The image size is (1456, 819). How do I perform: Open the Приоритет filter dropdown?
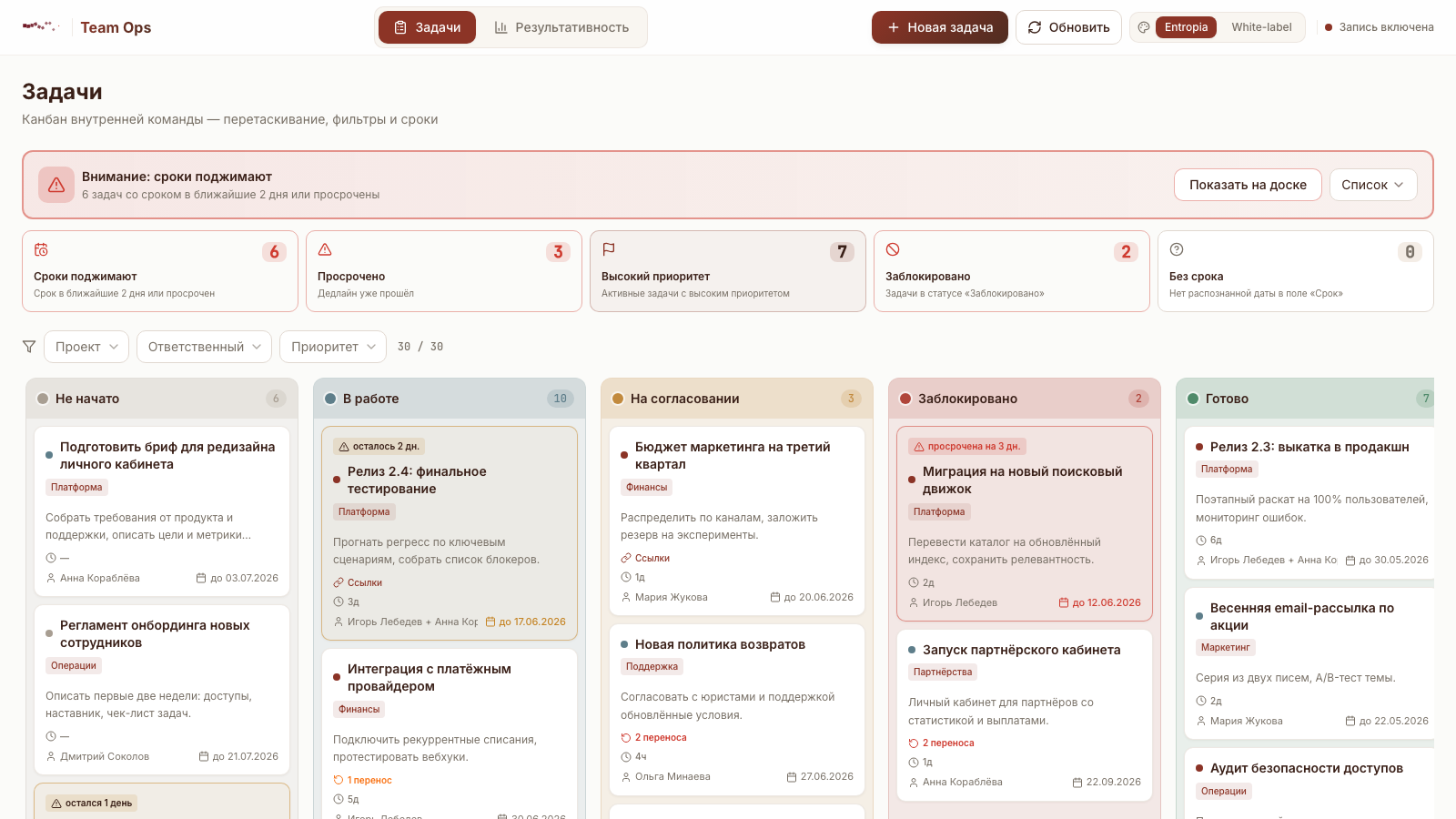[333, 347]
